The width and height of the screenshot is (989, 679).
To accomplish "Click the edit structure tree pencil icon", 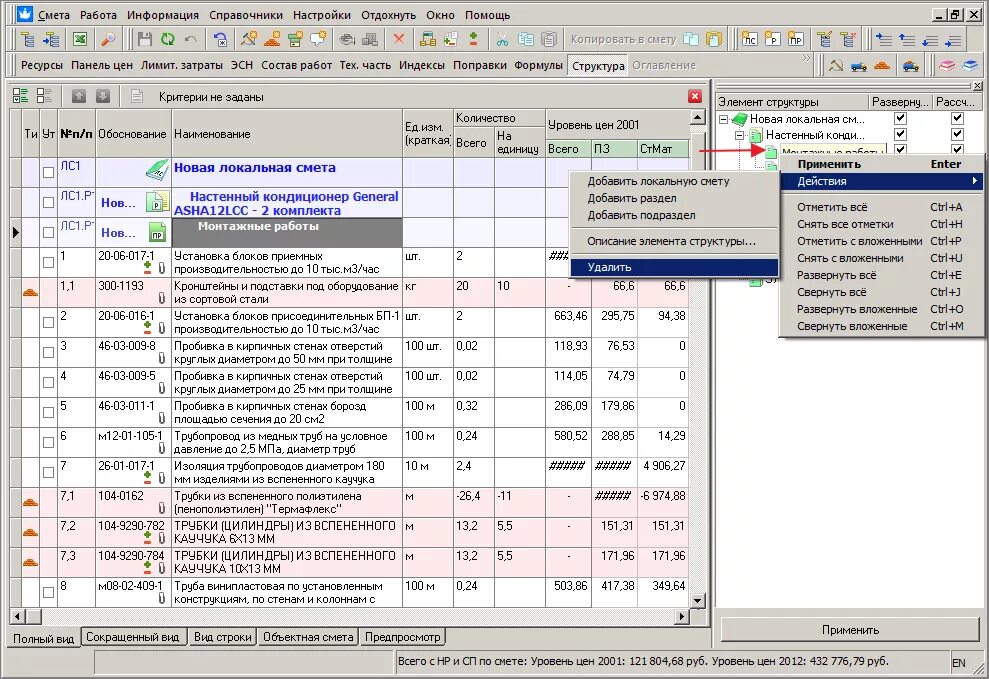I will [x=824, y=40].
